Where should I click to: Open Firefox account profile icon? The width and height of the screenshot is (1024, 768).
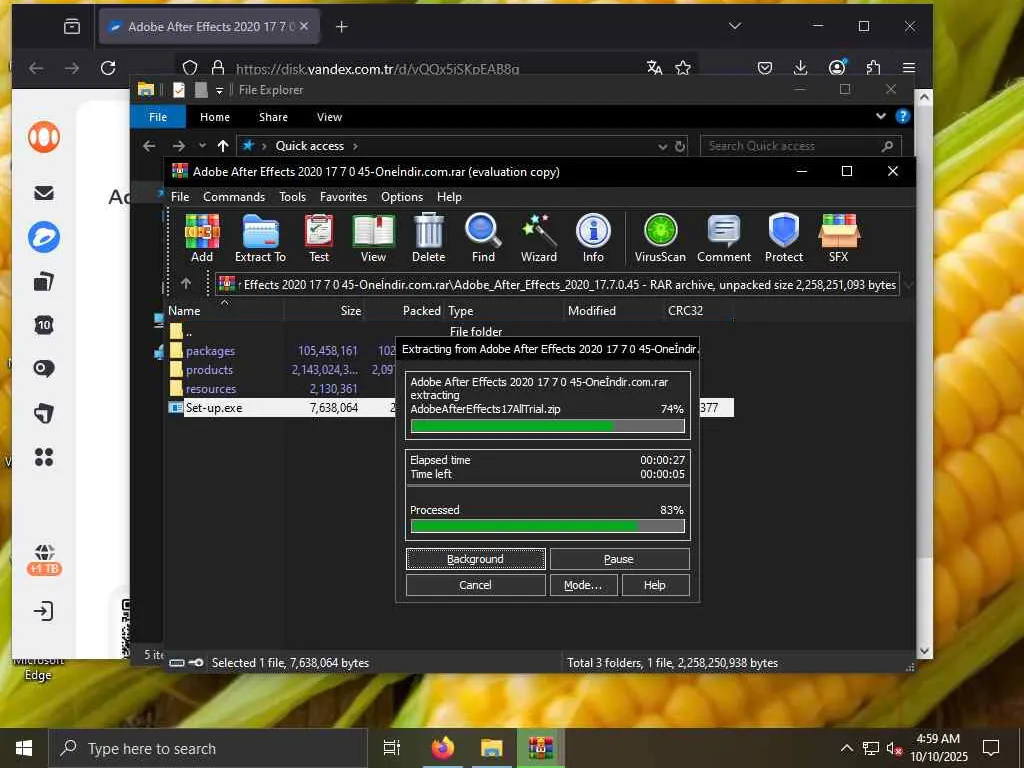click(837, 67)
